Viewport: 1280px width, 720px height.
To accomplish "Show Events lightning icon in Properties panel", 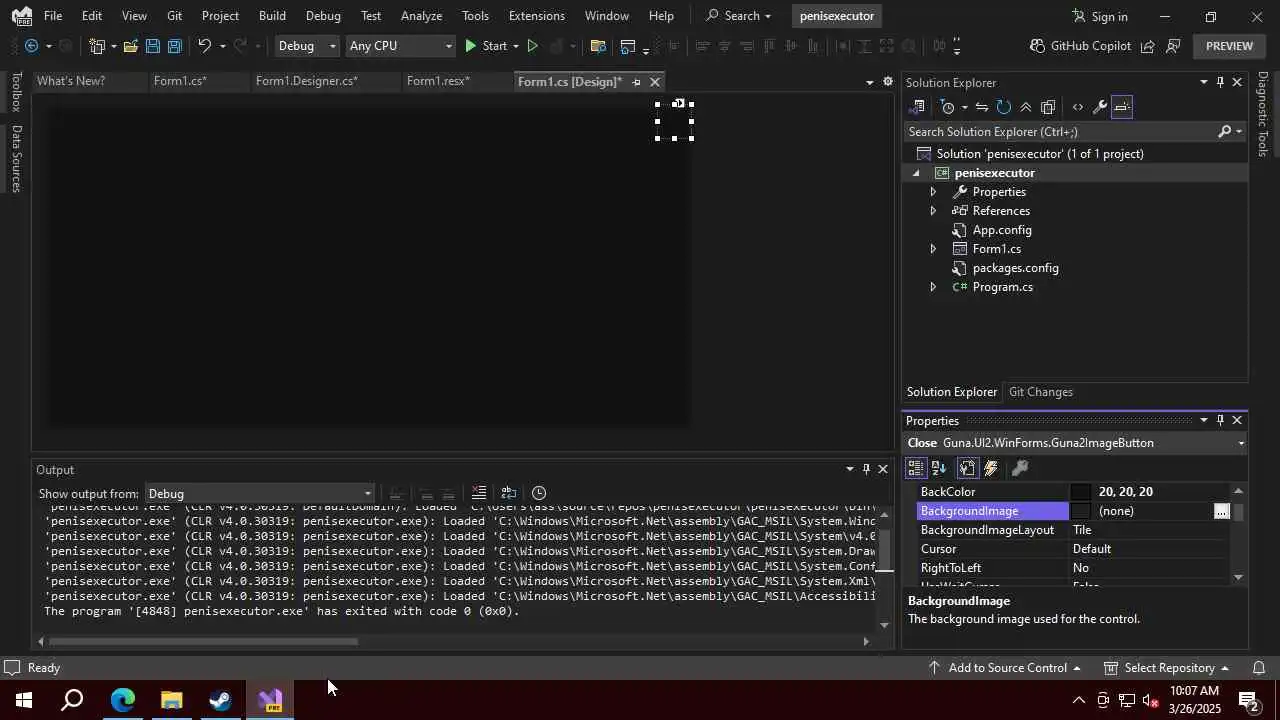I will coord(991,468).
